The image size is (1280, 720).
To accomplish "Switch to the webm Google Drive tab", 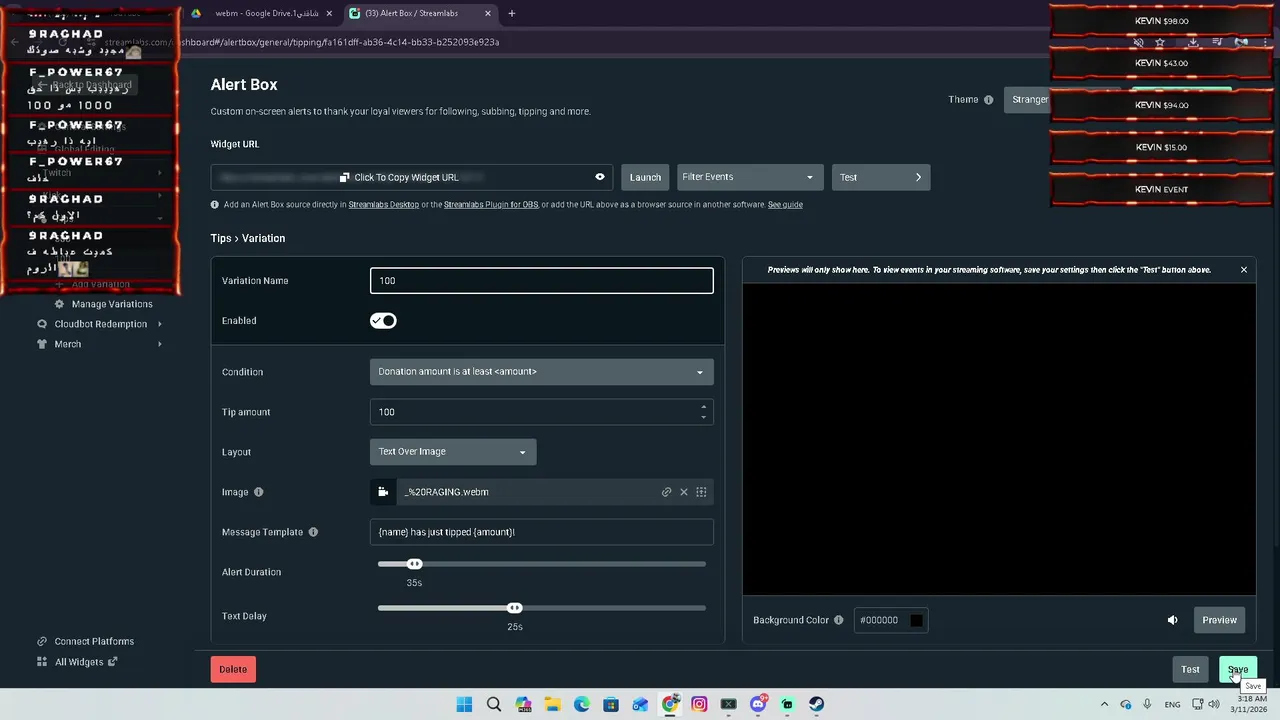I will pos(263,13).
